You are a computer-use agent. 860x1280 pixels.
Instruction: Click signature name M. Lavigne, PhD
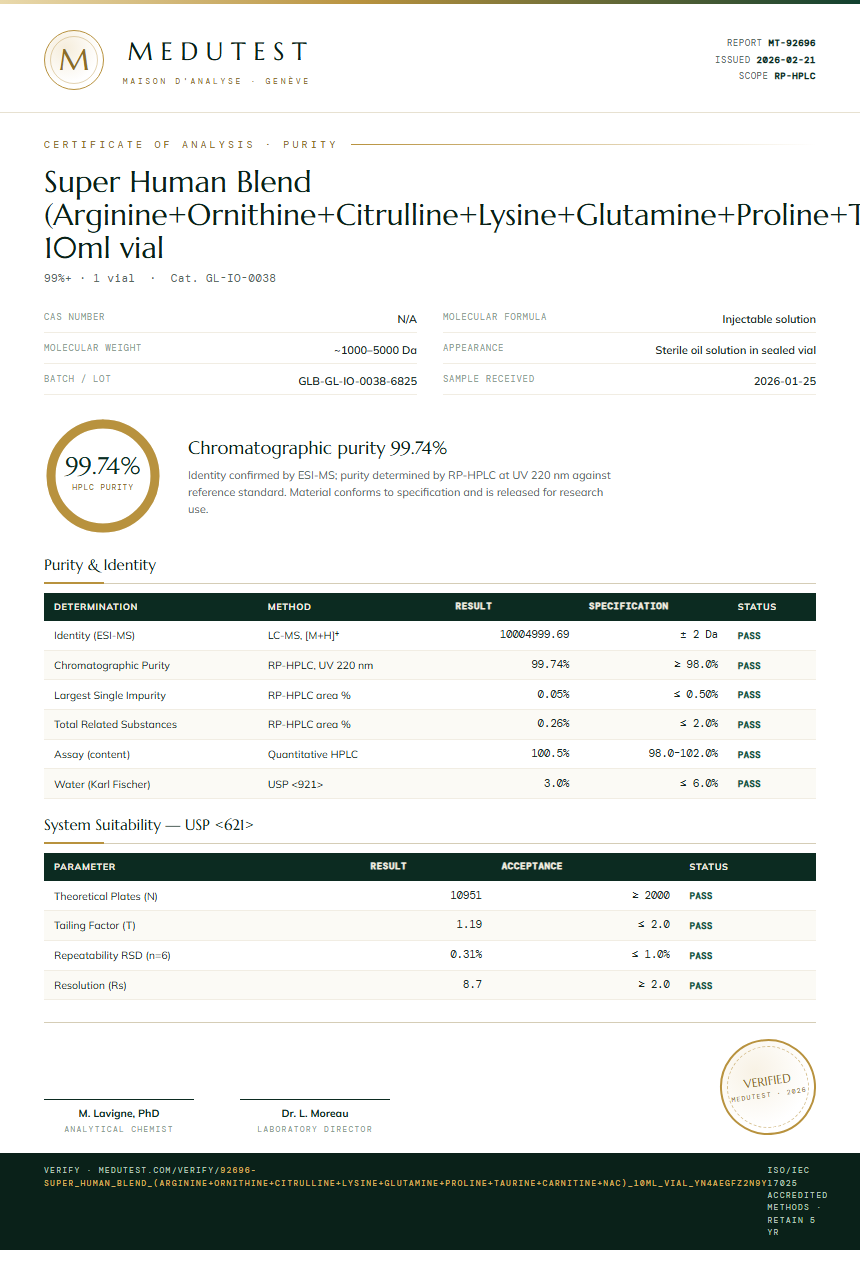point(119,1113)
